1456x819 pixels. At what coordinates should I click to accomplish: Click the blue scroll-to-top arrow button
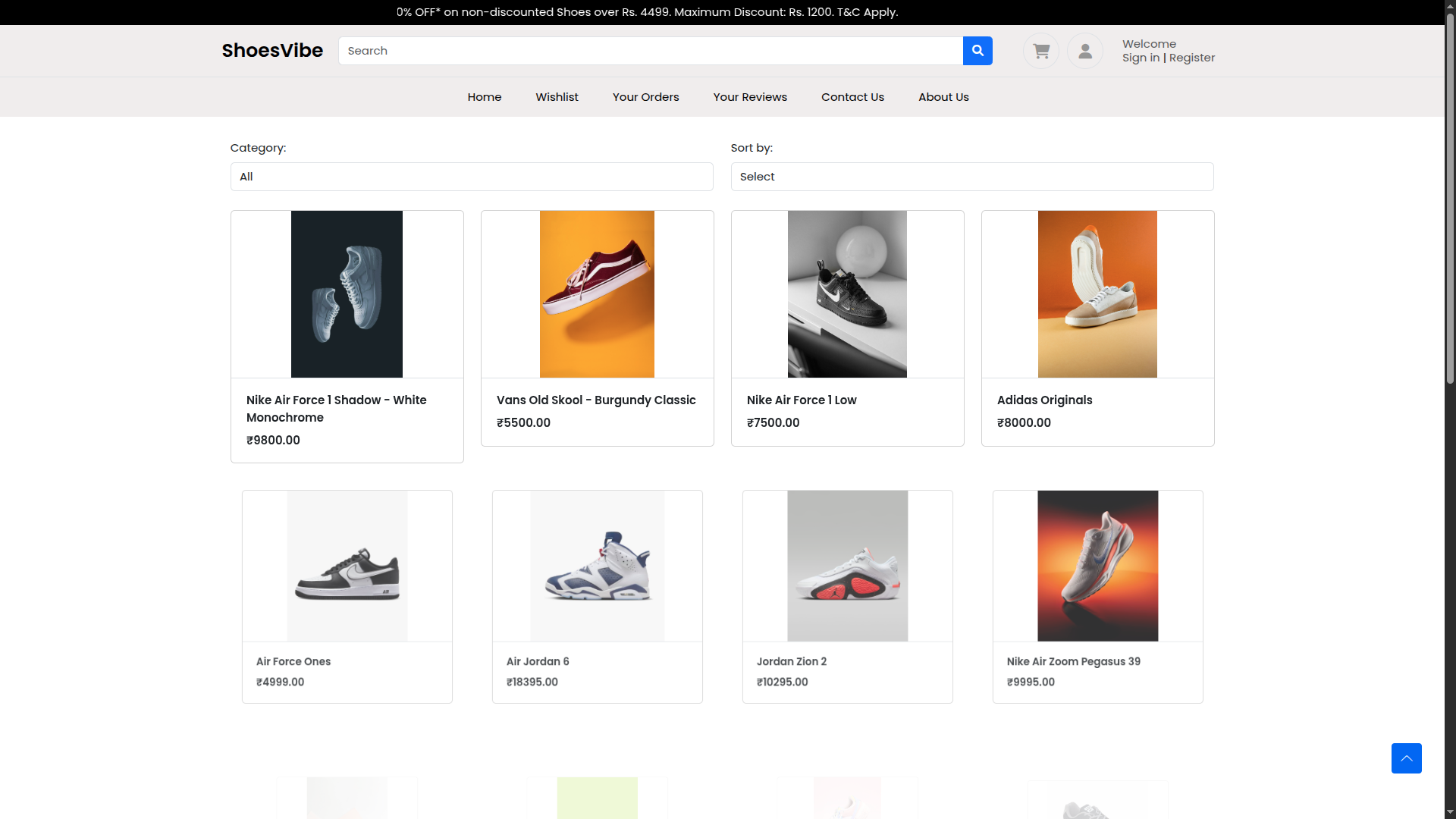[1406, 758]
